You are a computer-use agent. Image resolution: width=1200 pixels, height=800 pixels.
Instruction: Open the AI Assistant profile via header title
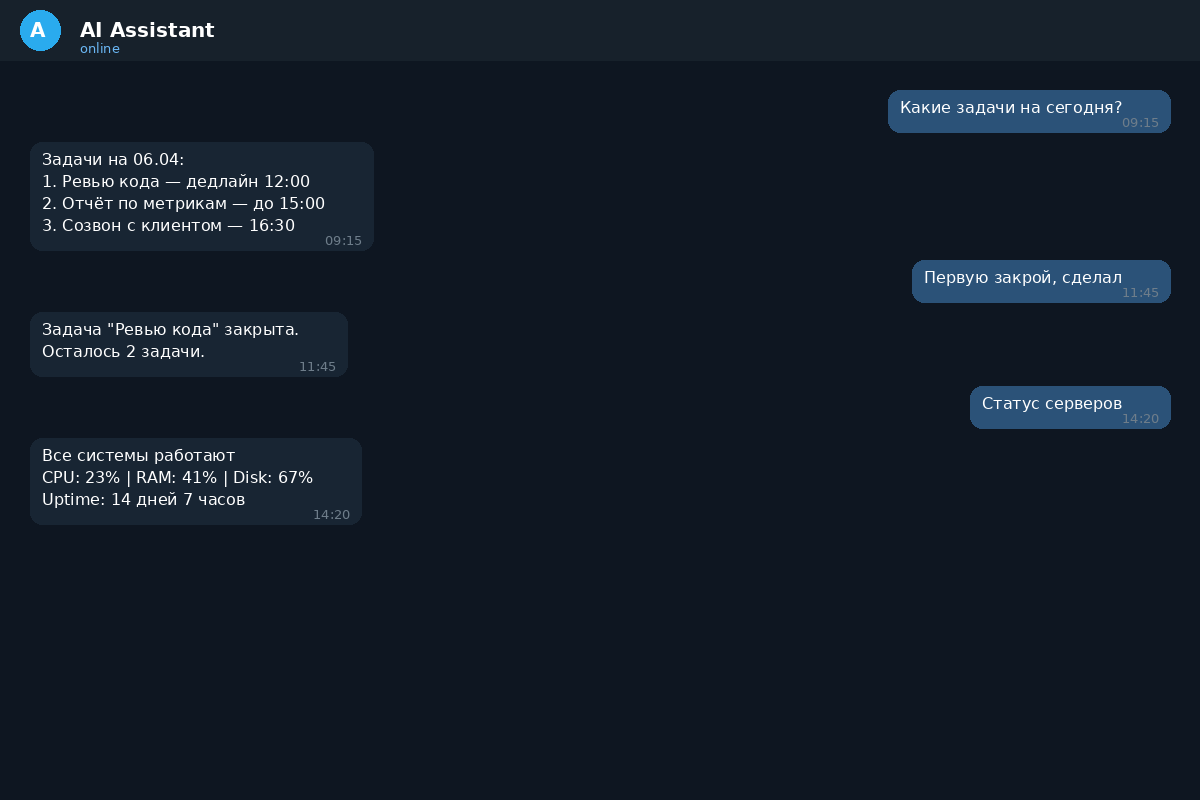tap(147, 30)
